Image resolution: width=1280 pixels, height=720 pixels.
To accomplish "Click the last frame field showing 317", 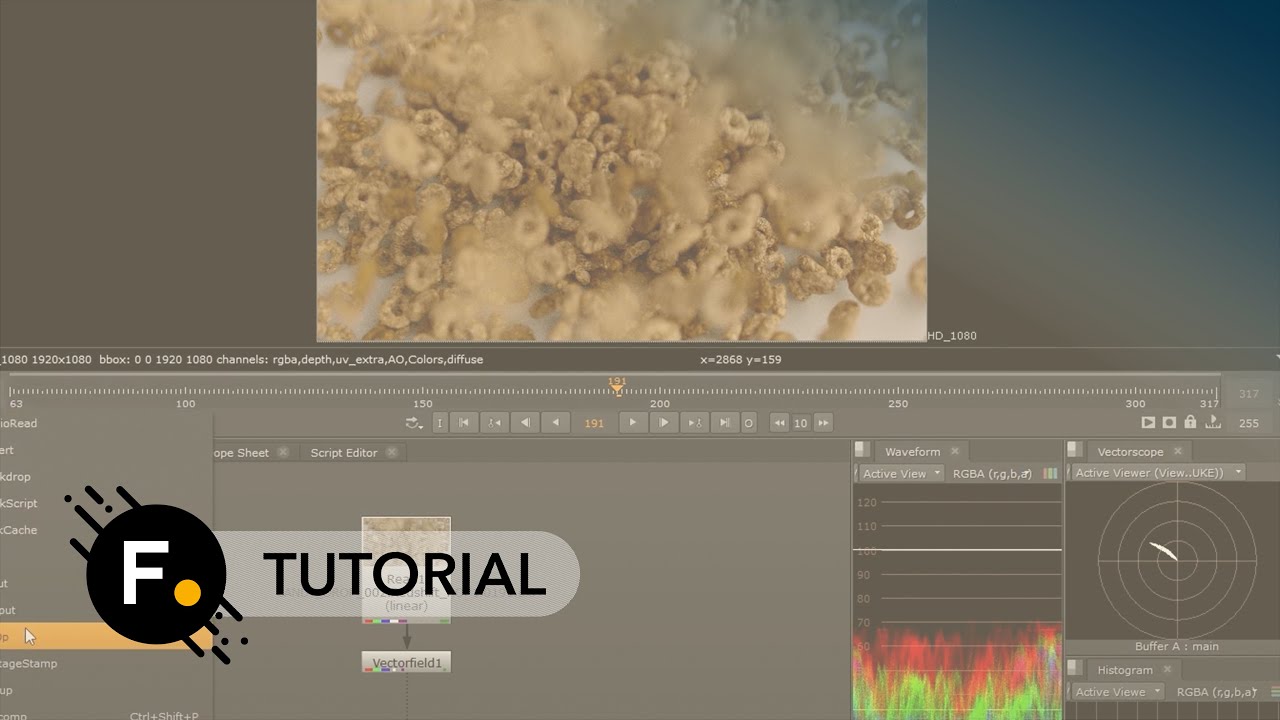I will [1249, 394].
